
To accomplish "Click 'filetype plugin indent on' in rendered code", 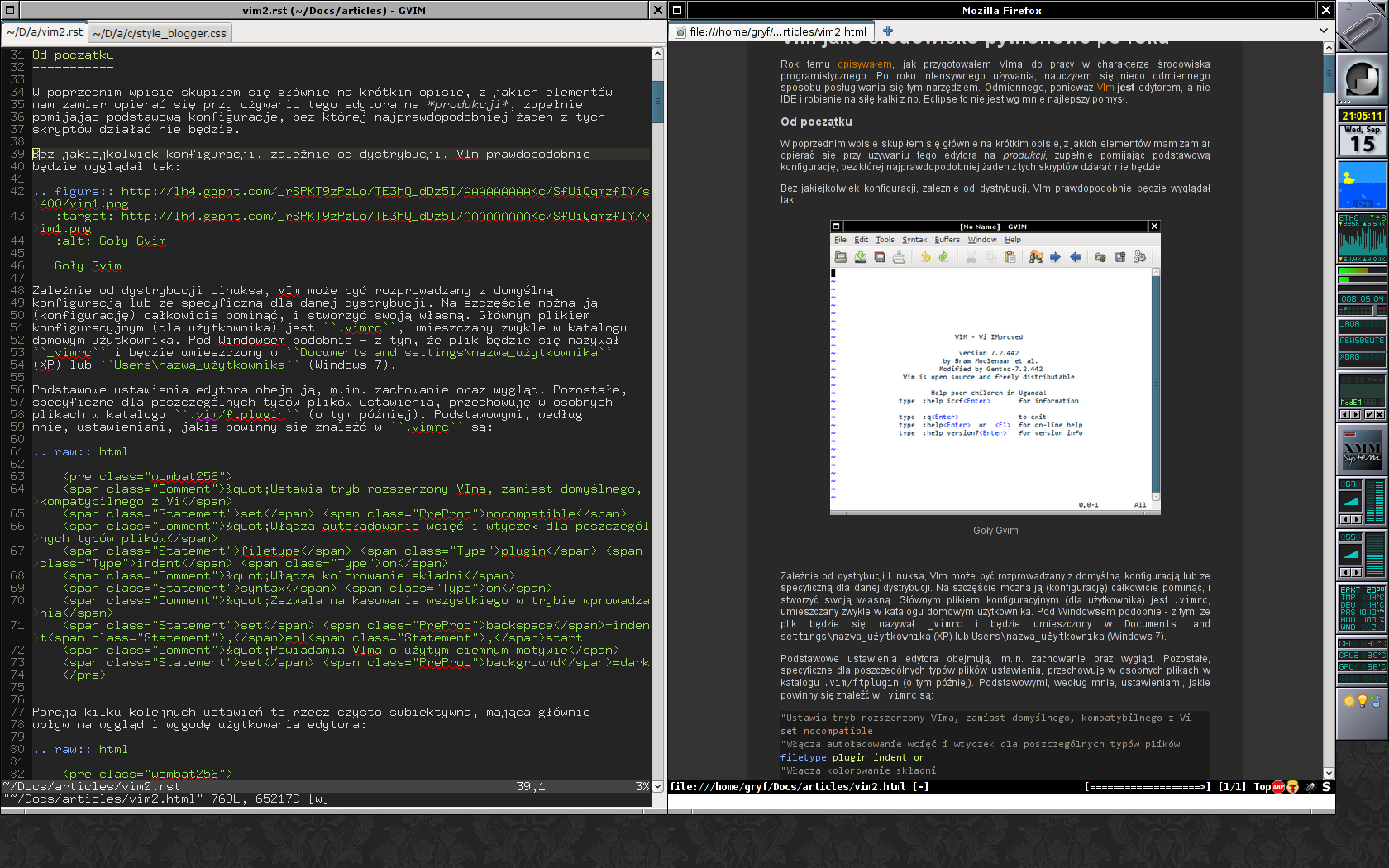I will pos(852,757).
